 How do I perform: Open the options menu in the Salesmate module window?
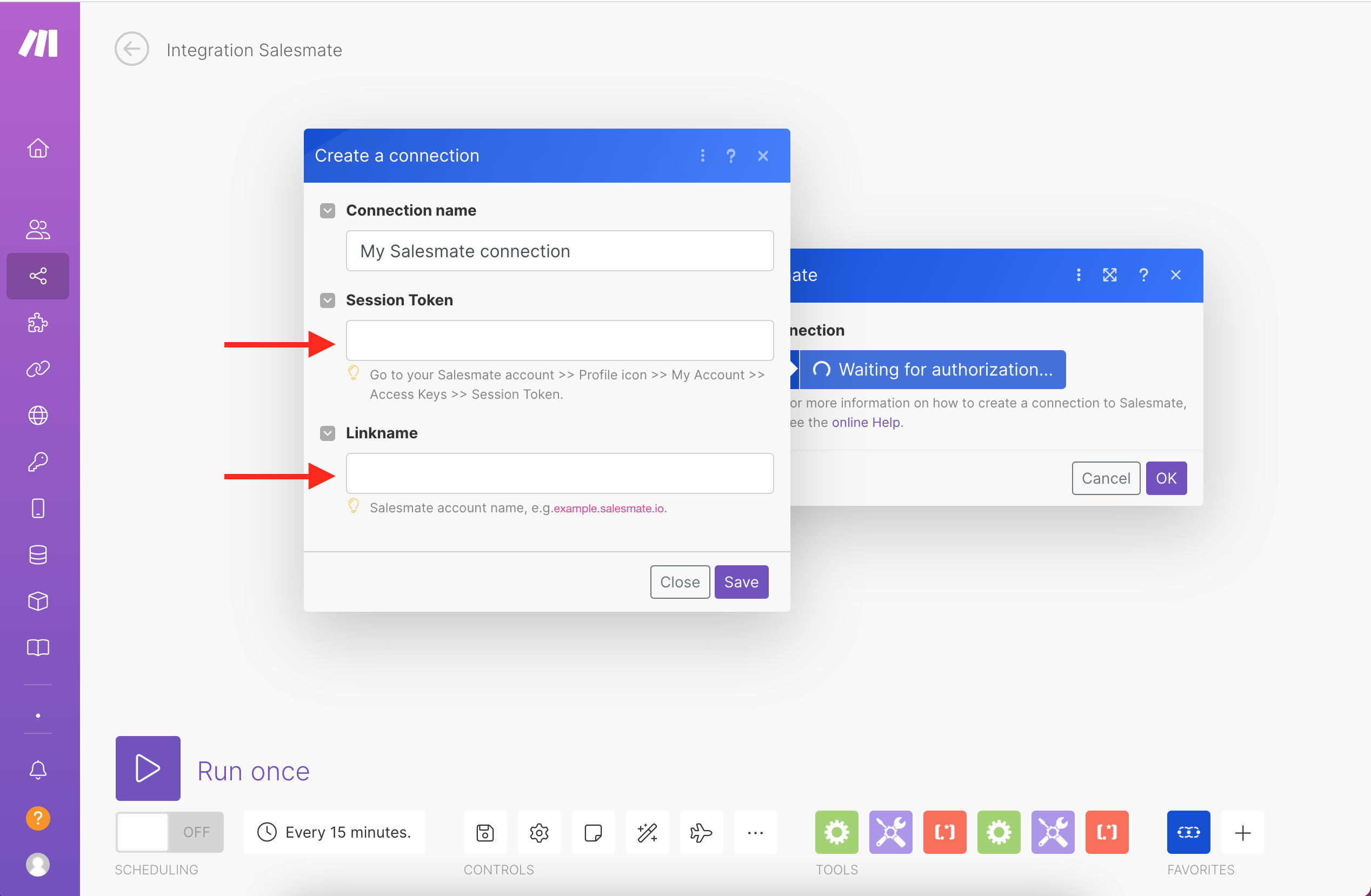(x=1079, y=275)
